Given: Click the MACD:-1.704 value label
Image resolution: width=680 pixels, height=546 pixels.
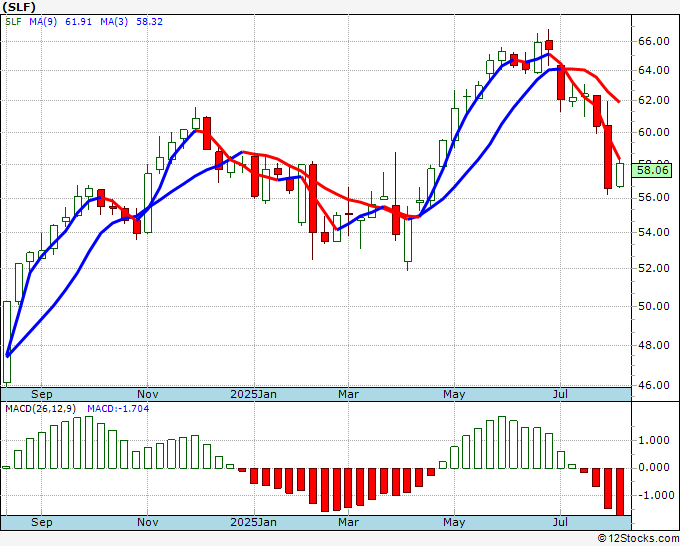Looking at the screenshot, I should pos(118,409).
